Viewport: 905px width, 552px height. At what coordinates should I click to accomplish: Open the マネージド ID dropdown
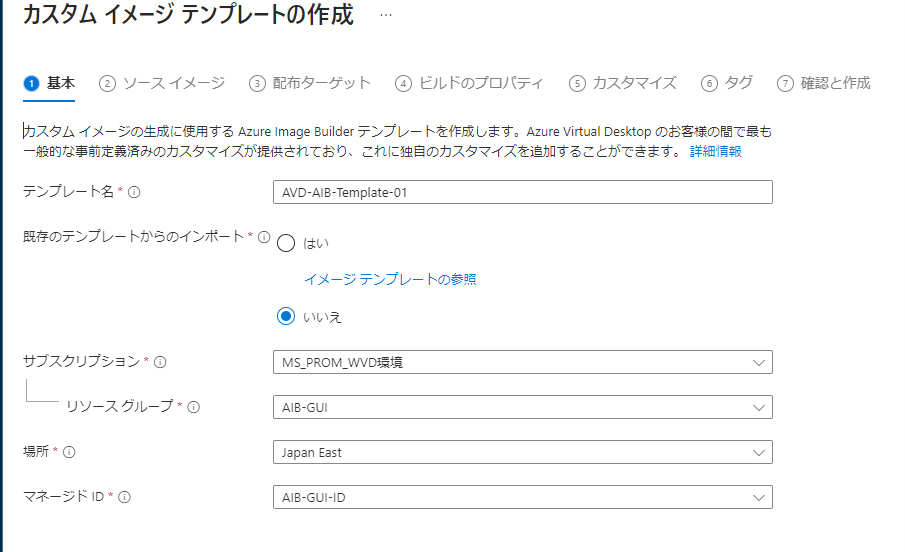[x=522, y=497]
